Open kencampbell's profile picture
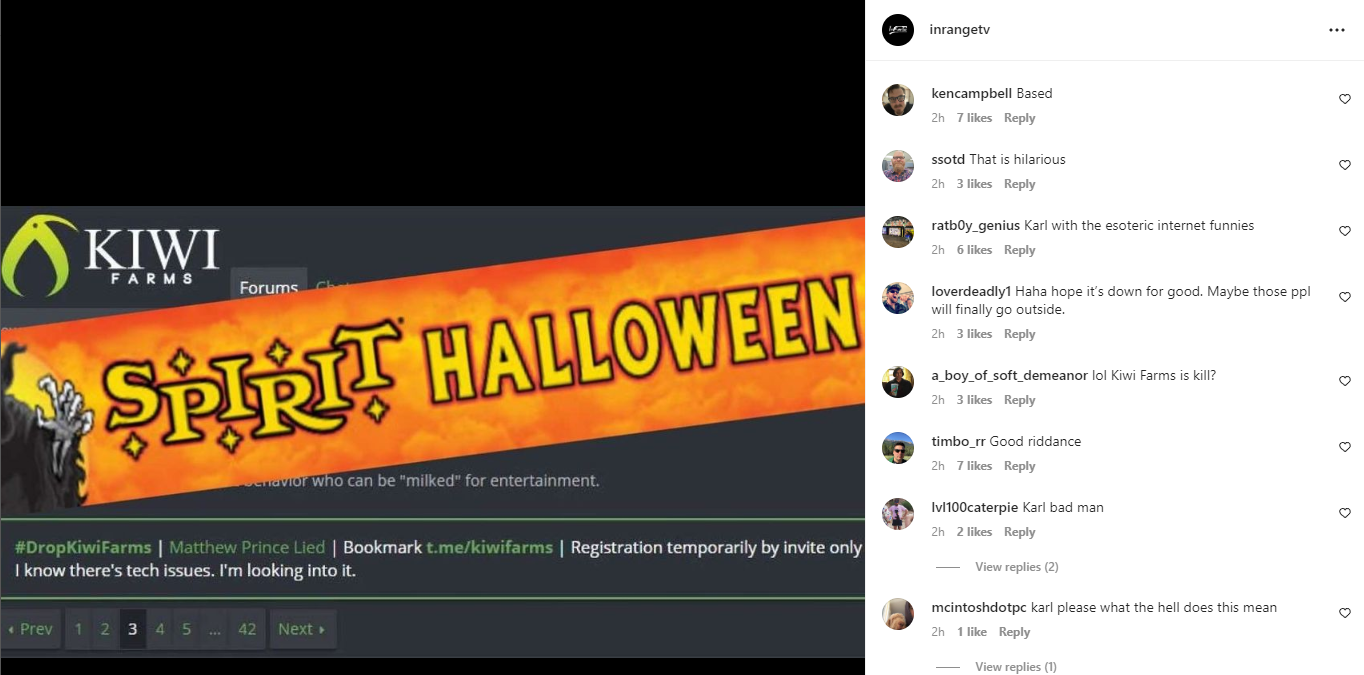The image size is (1364, 675). click(x=898, y=100)
